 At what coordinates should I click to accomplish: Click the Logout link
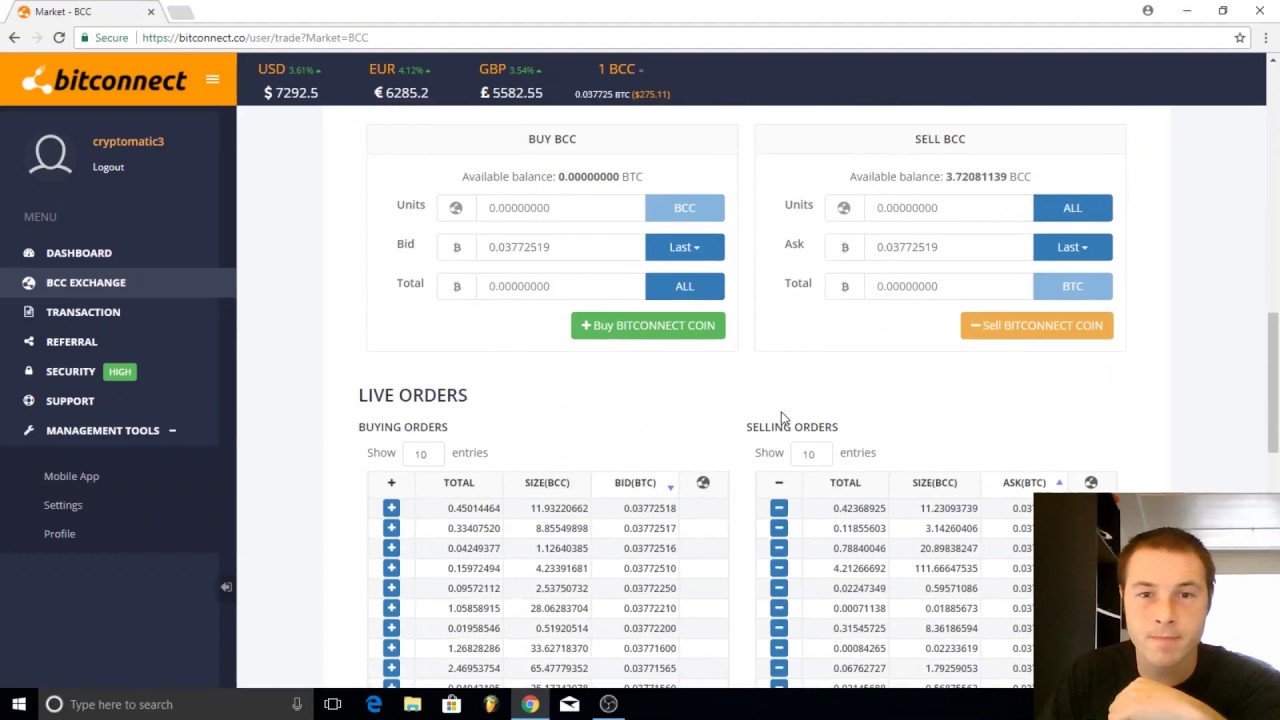coord(108,167)
